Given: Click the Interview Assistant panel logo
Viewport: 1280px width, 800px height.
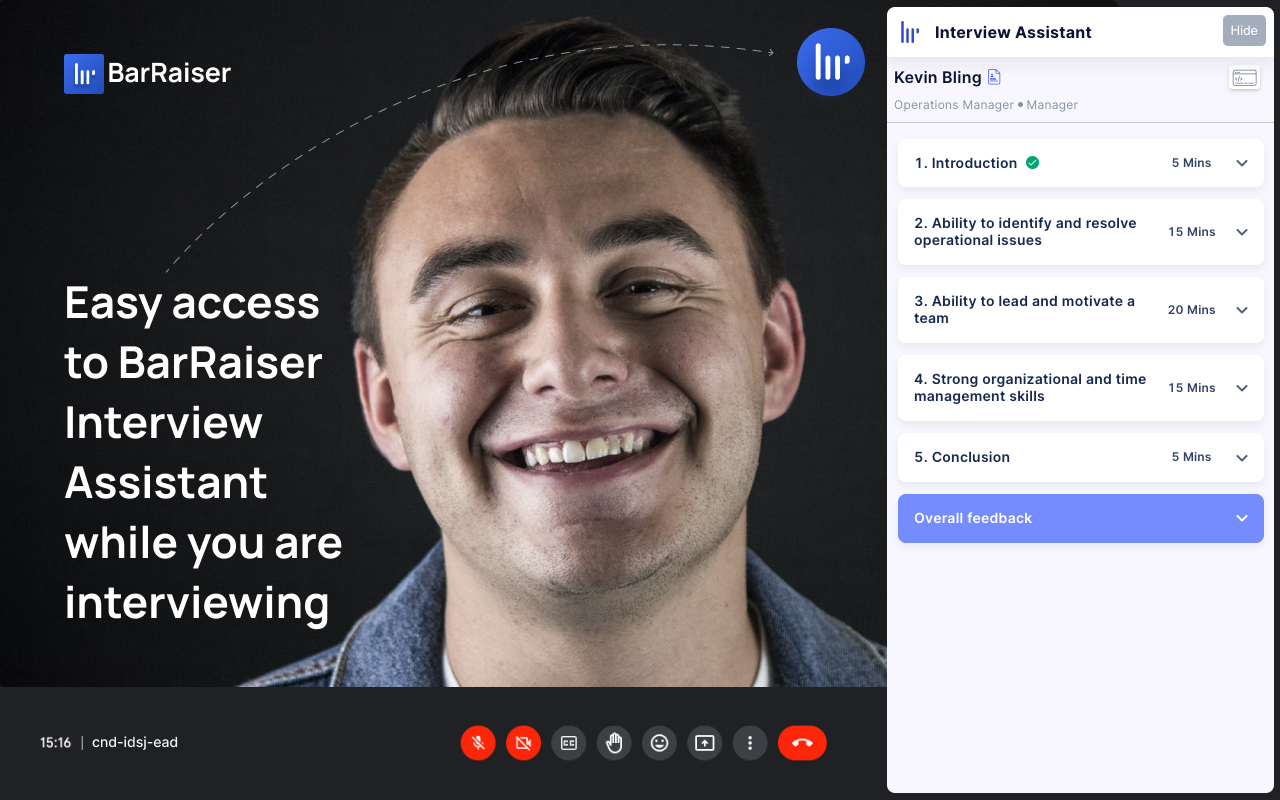Looking at the screenshot, I should [x=910, y=32].
